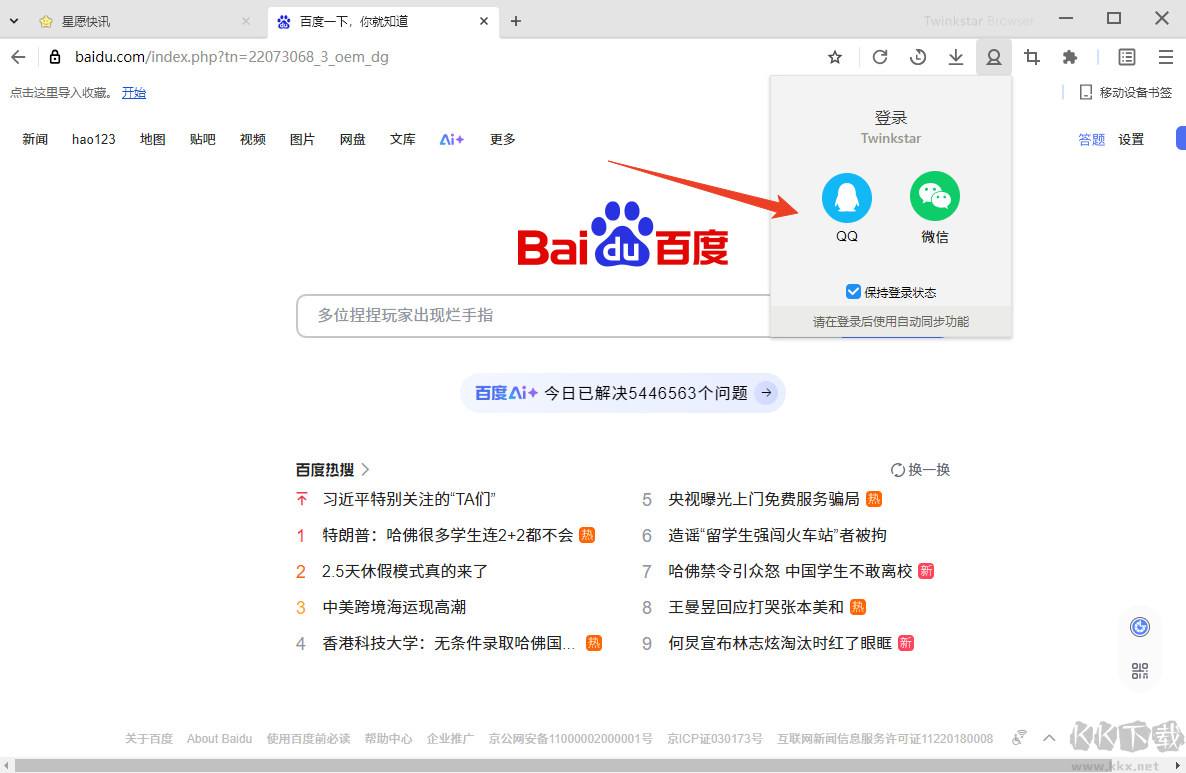Viewport: 1186px width, 773px height.
Task: Expand the tab list dropdown arrow
Action: click(x=14, y=21)
